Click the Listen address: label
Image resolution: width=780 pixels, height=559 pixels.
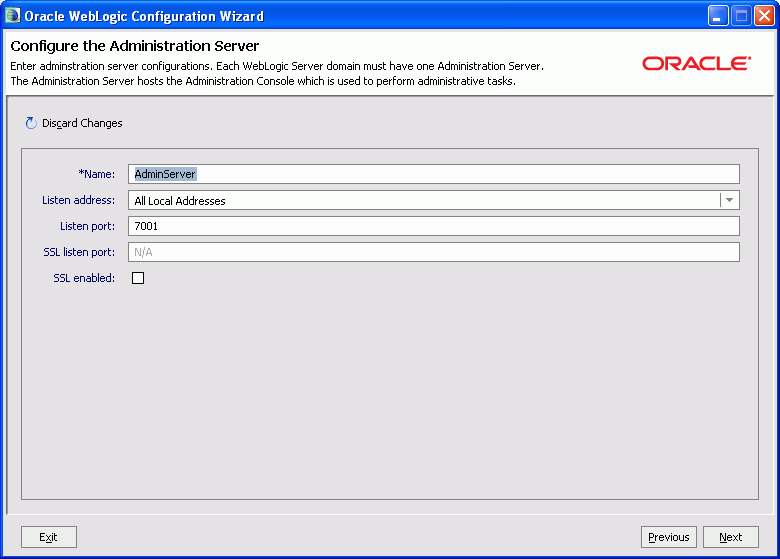coord(79,200)
